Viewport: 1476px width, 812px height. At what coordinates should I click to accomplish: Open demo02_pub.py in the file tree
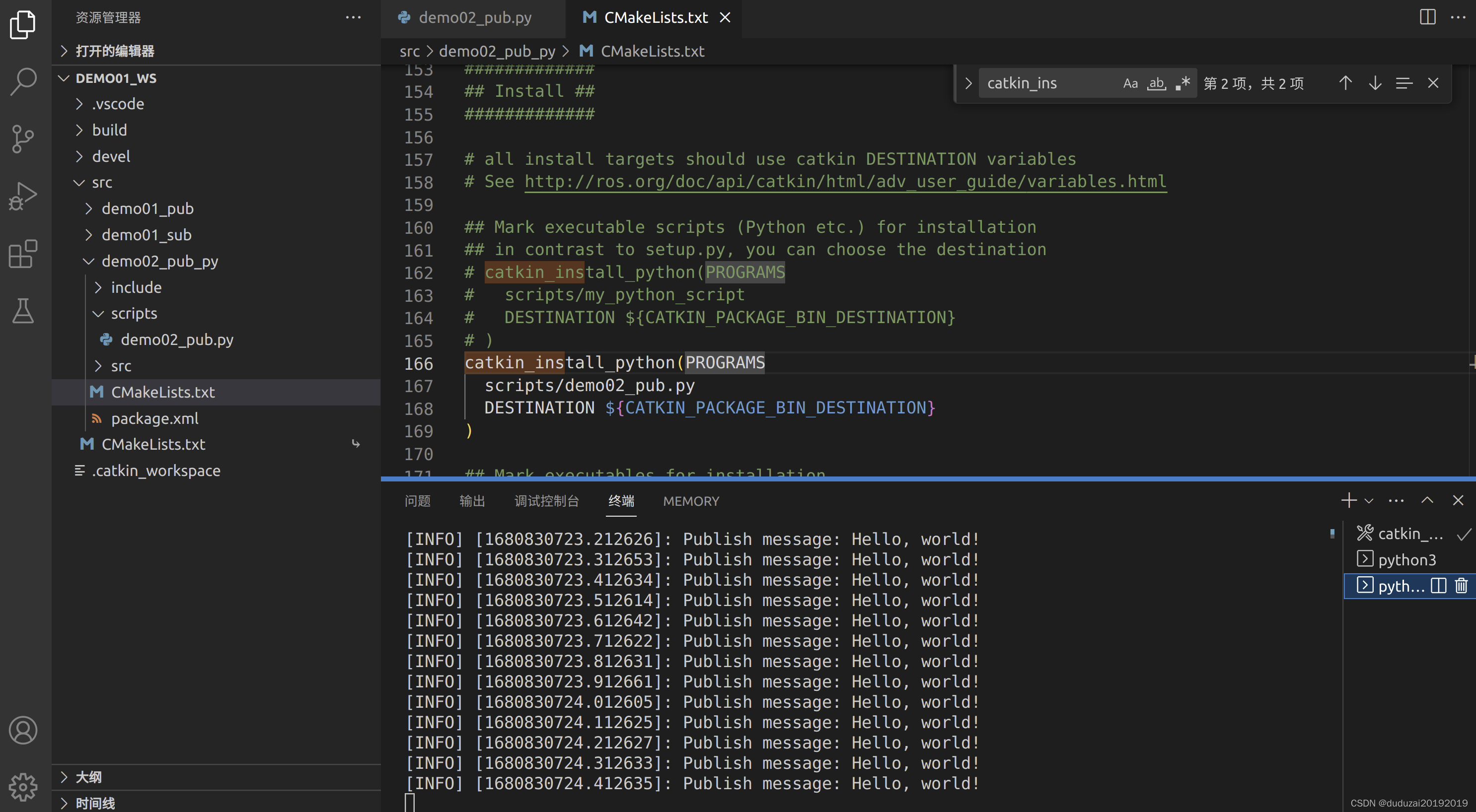(x=216, y=339)
